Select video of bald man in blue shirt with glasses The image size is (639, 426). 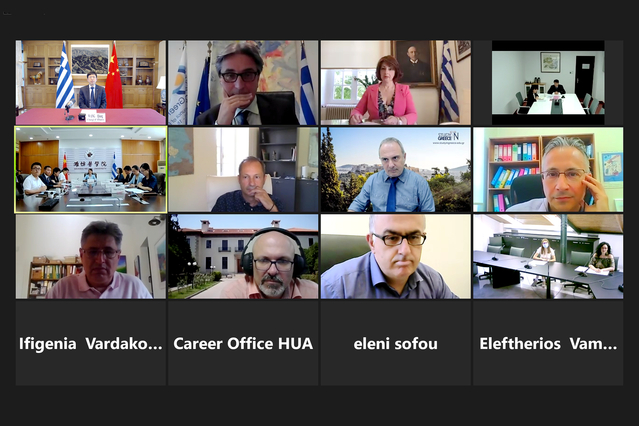pyautogui.click(x=396, y=256)
